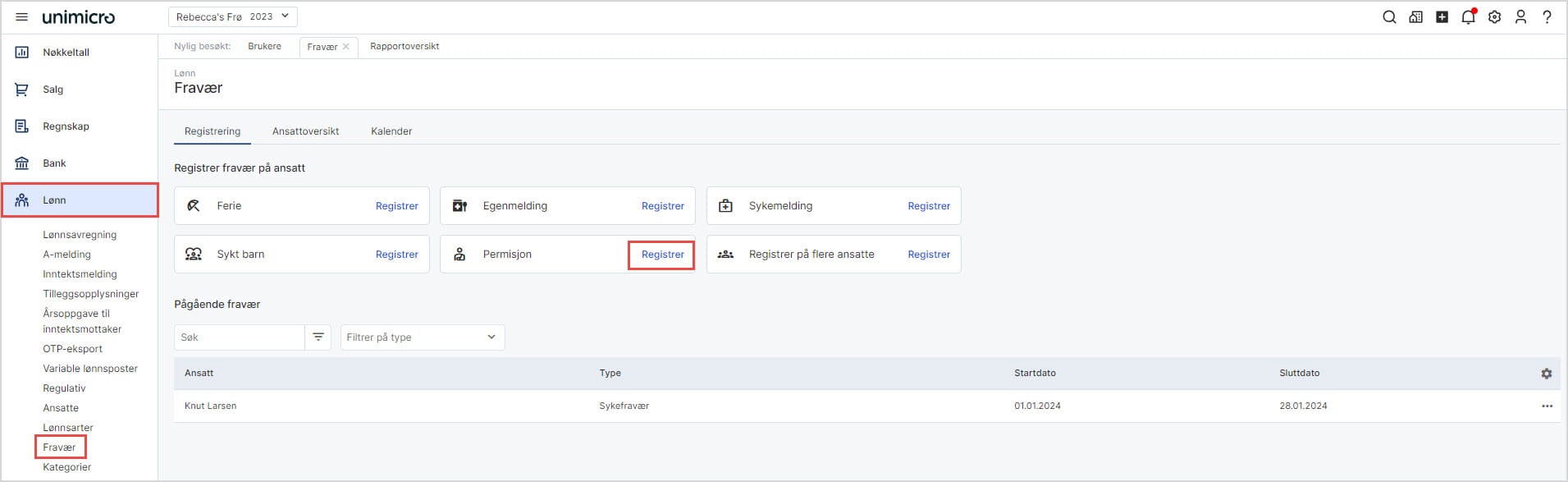Register Sykemelding absence
Viewport: 1568px width, 482px height.
coord(928,206)
